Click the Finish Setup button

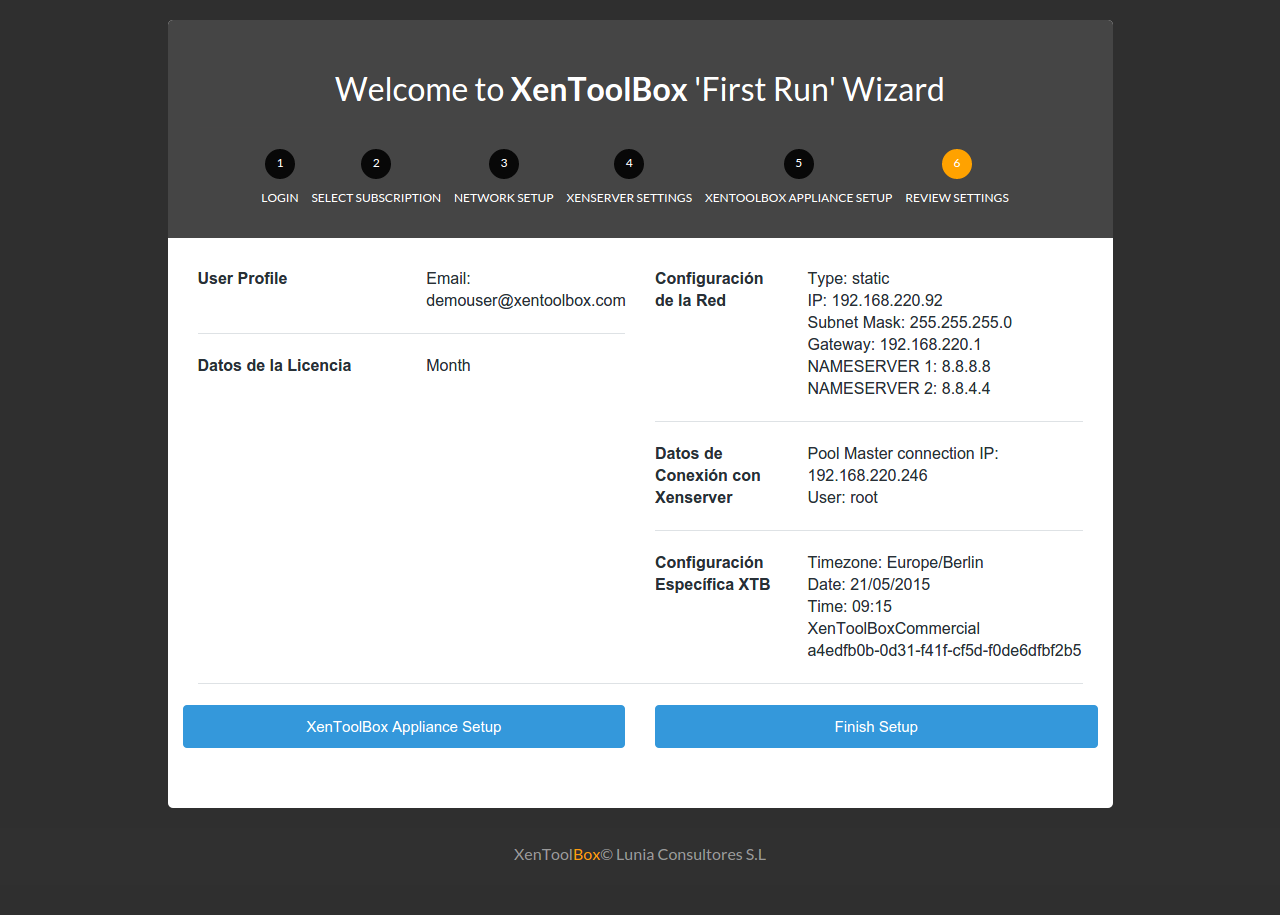point(876,727)
